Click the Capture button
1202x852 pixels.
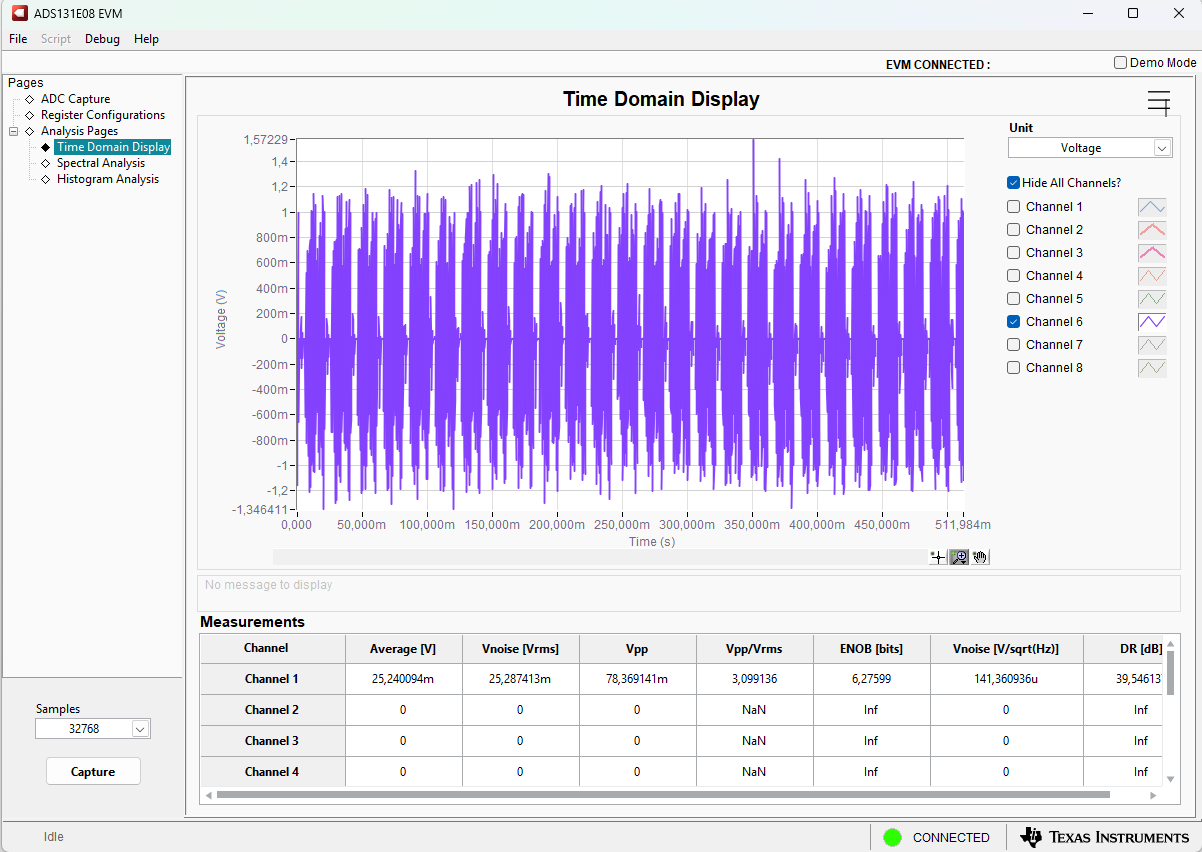click(93, 772)
